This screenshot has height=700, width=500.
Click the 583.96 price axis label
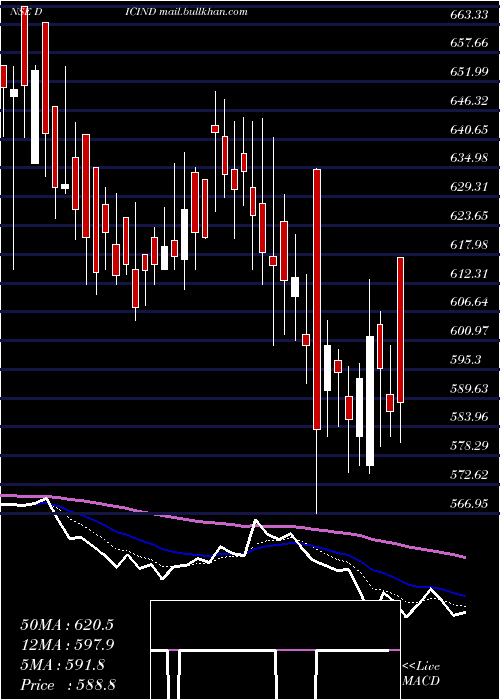469,417
